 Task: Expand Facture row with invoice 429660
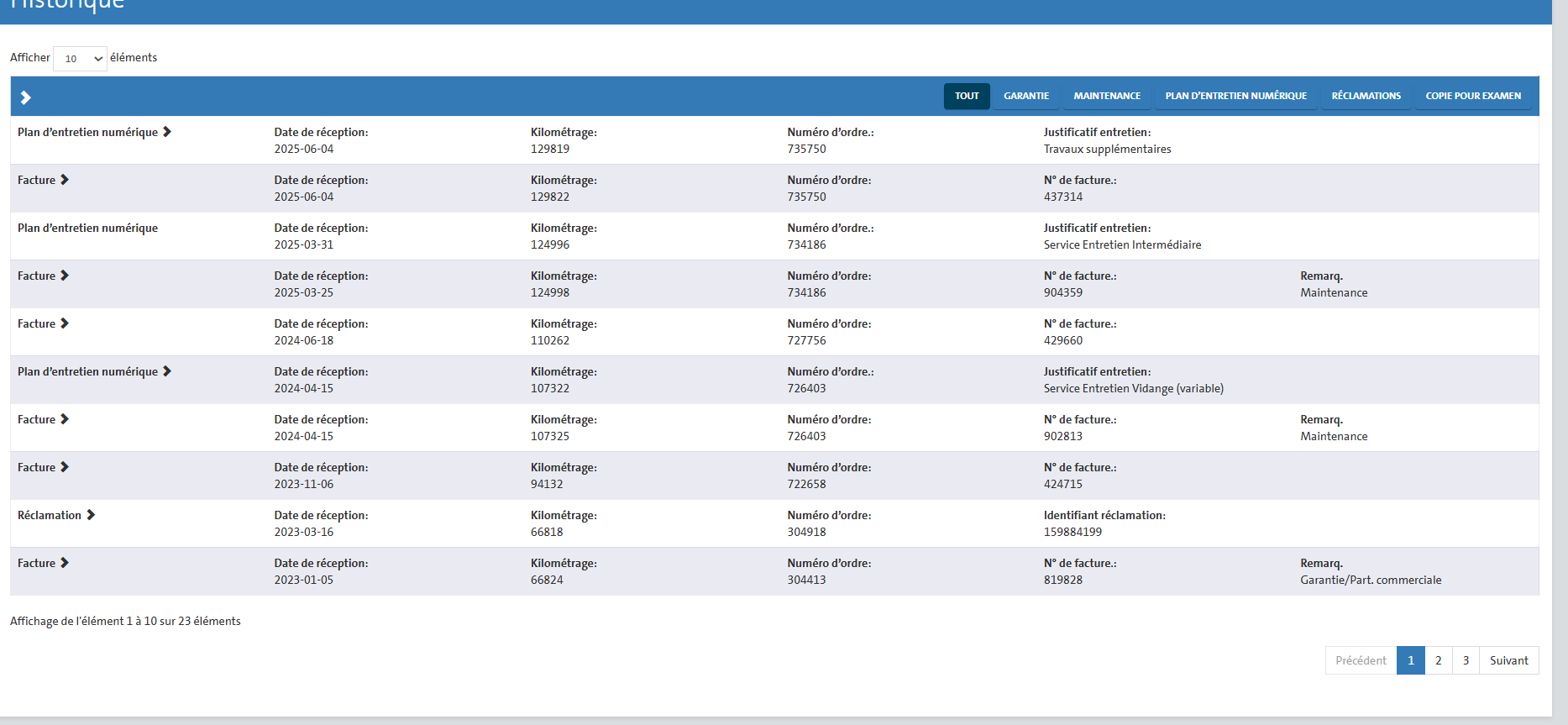point(65,323)
